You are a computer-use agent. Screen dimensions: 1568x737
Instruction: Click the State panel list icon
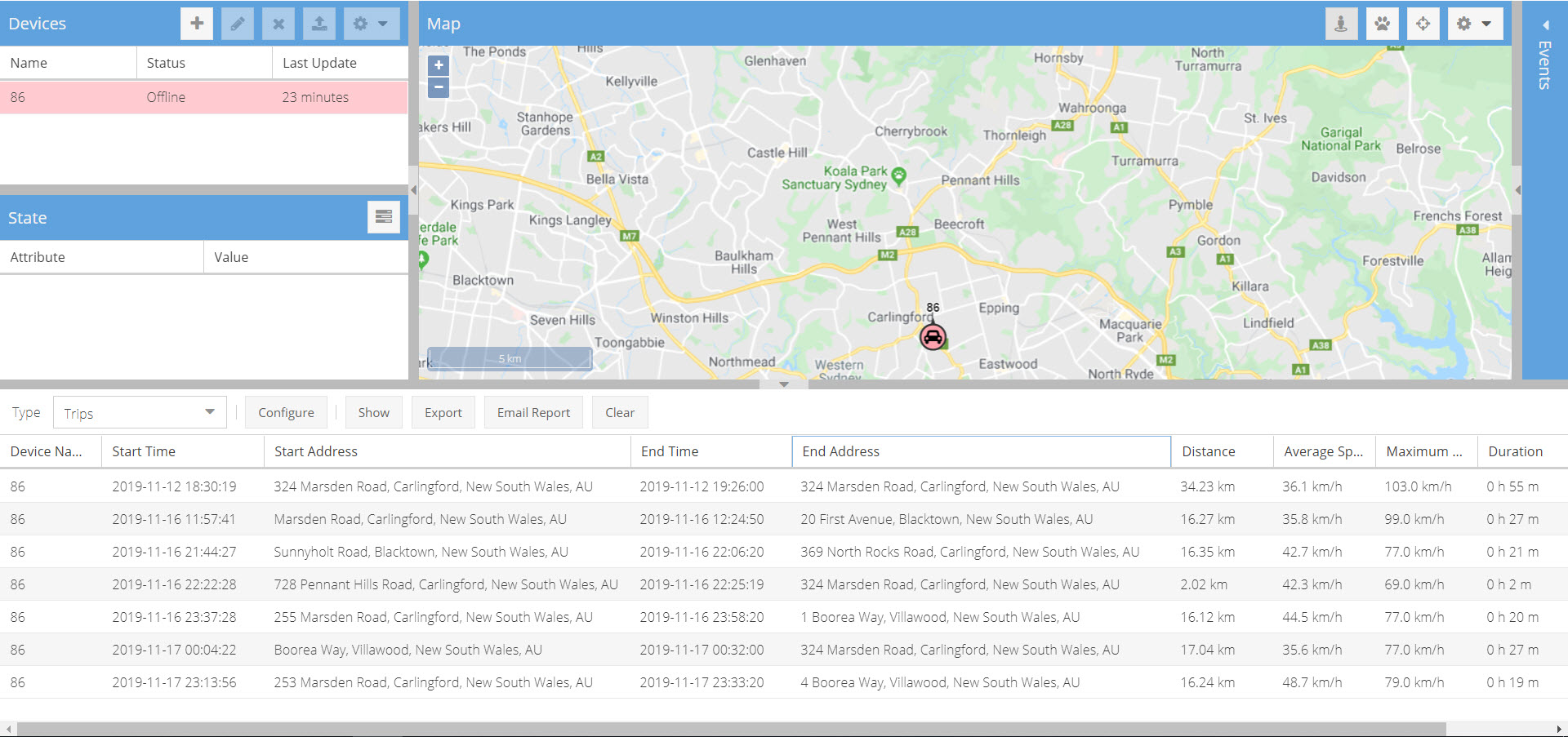pyautogui.click(x=384, y=217)
